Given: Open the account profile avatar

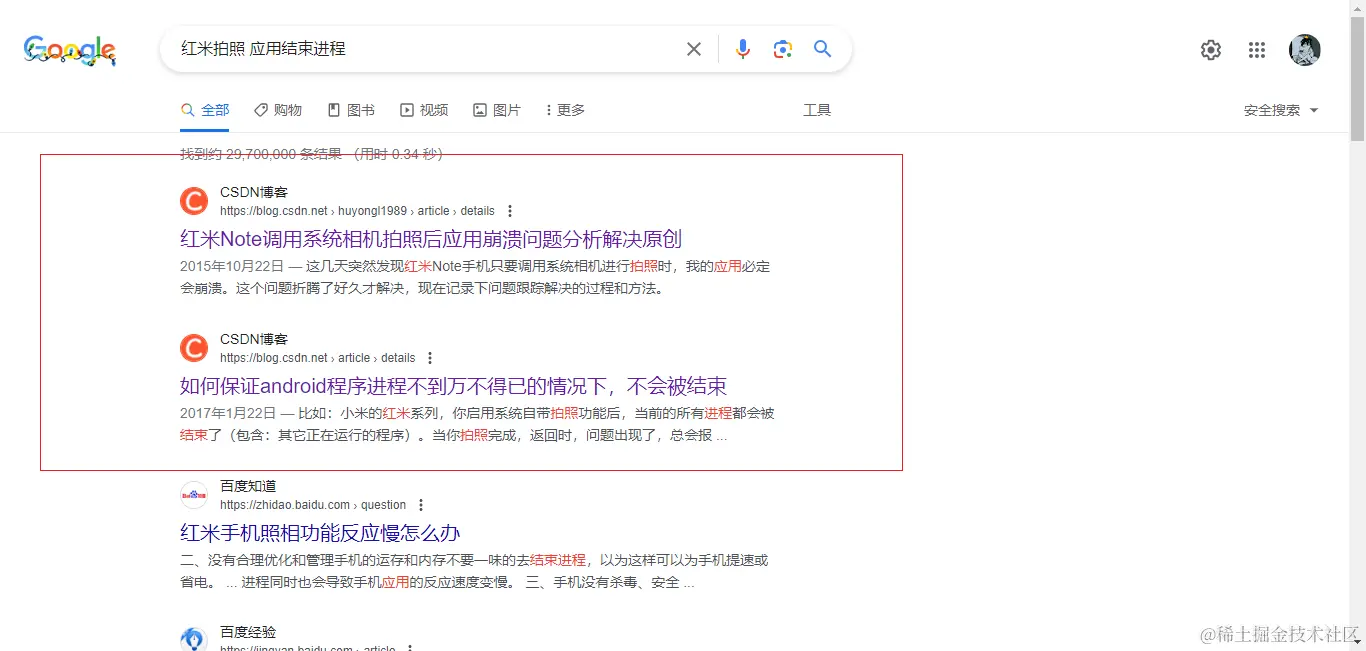Looking at the screenshot, I should pos(1304,50).
